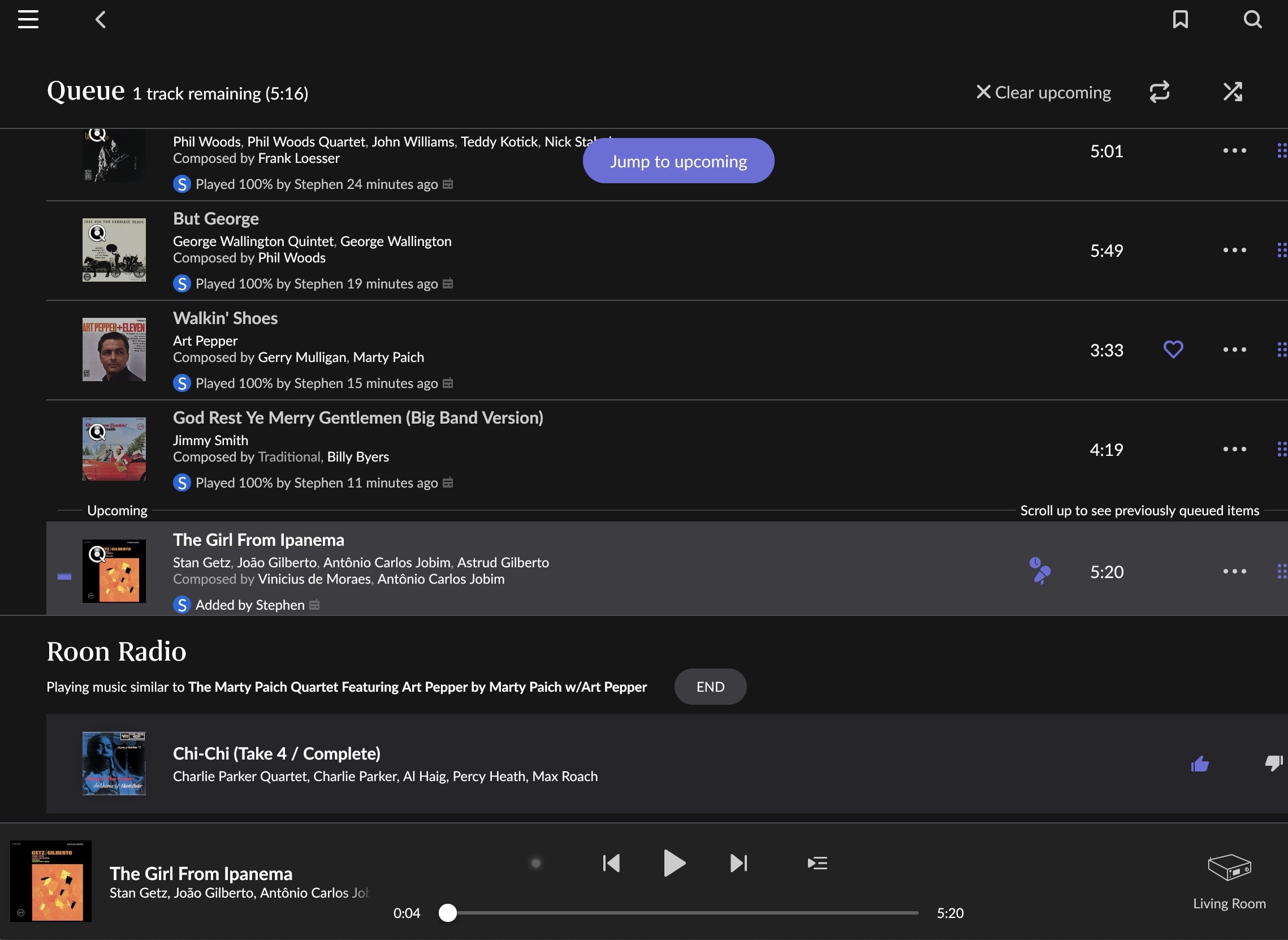End Roon Radio with END button
The width and height of the screenshot is (1288, 940).
point(710,687)
